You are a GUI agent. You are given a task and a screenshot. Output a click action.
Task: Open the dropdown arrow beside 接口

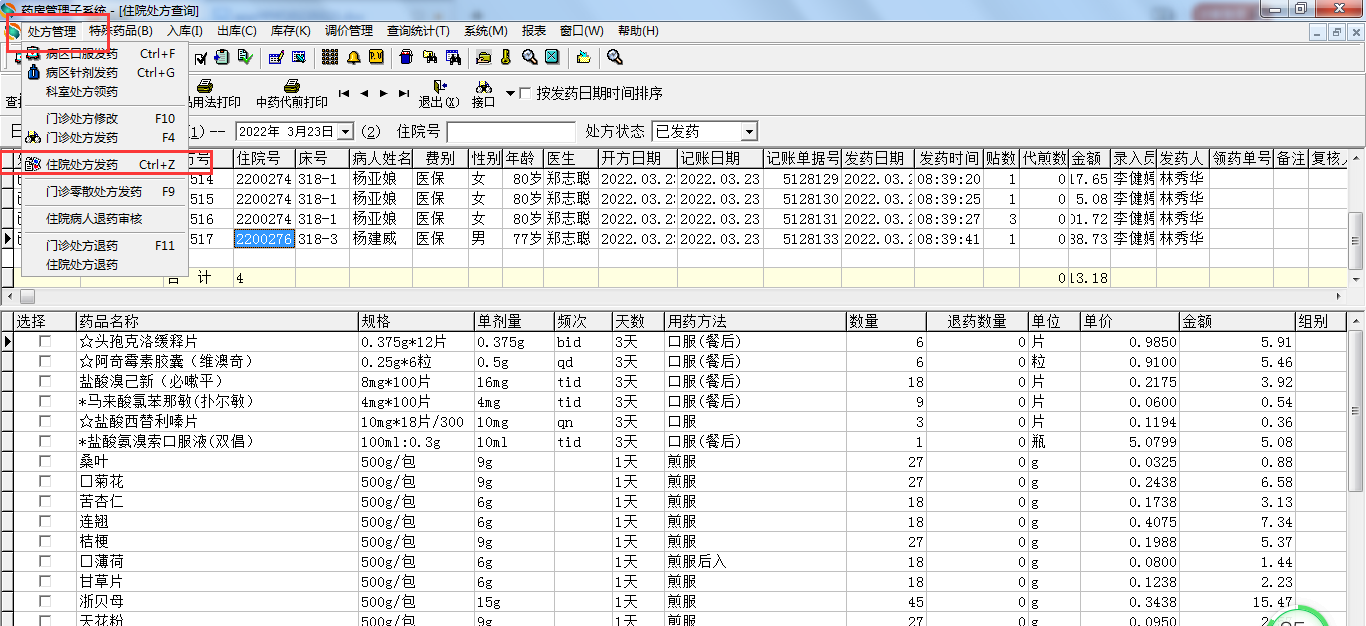tap(510, 94)
